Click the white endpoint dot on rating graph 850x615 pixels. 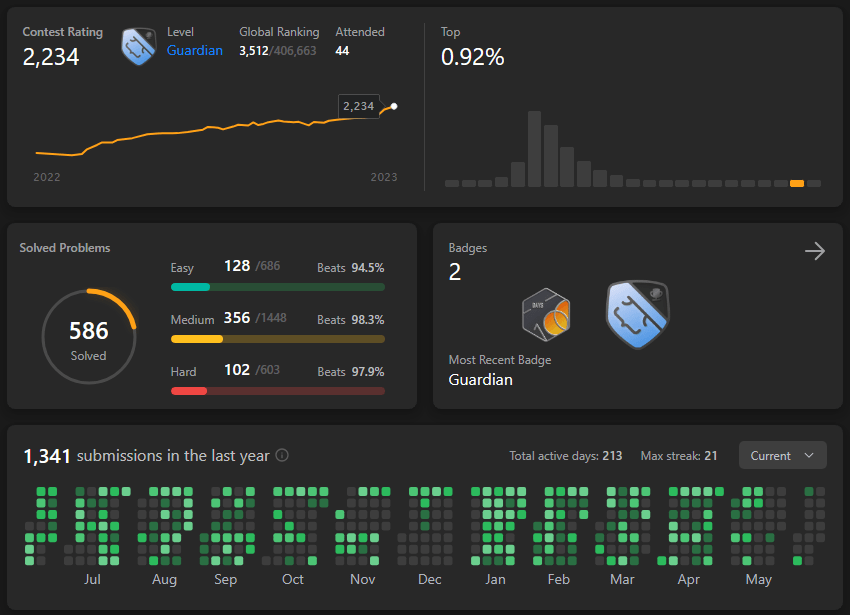pyautogui.click(x=394, y=106)
